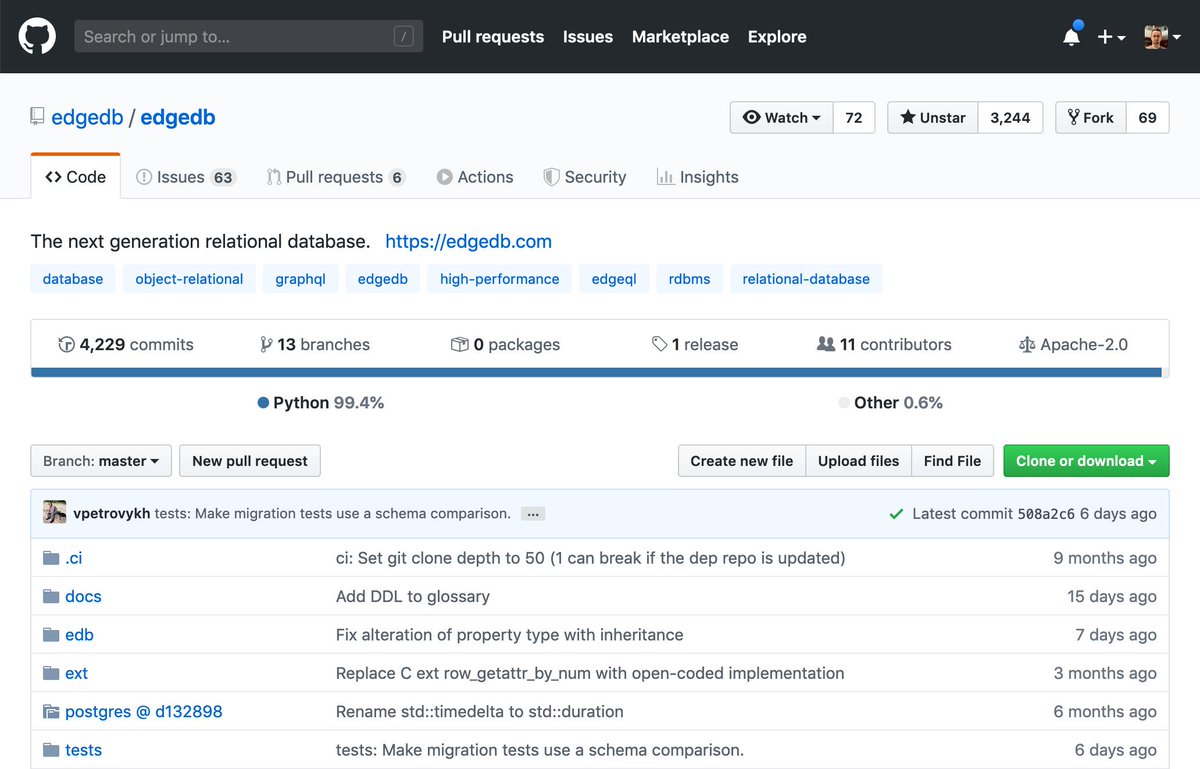View the 72 watchers count
The image size is (1200, 769).
point(854,117)
